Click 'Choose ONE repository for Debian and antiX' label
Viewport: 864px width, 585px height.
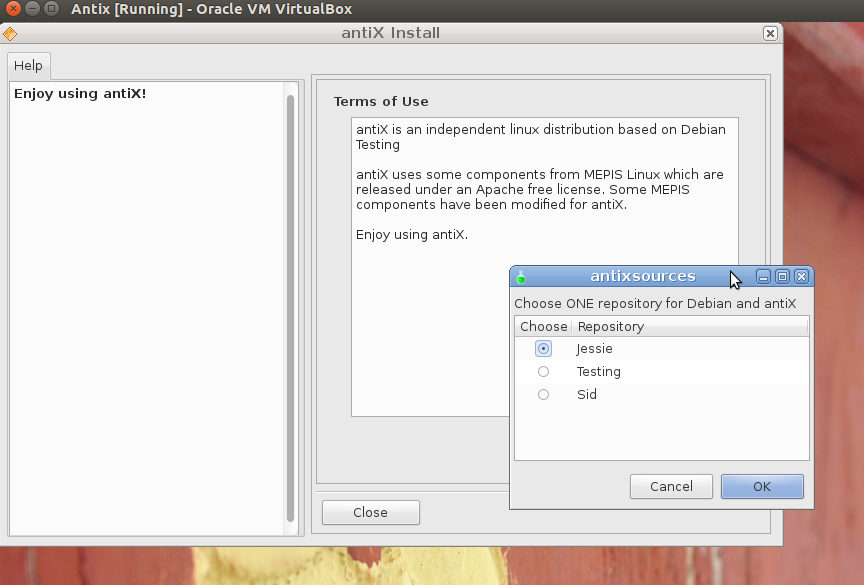coord(655,304)
